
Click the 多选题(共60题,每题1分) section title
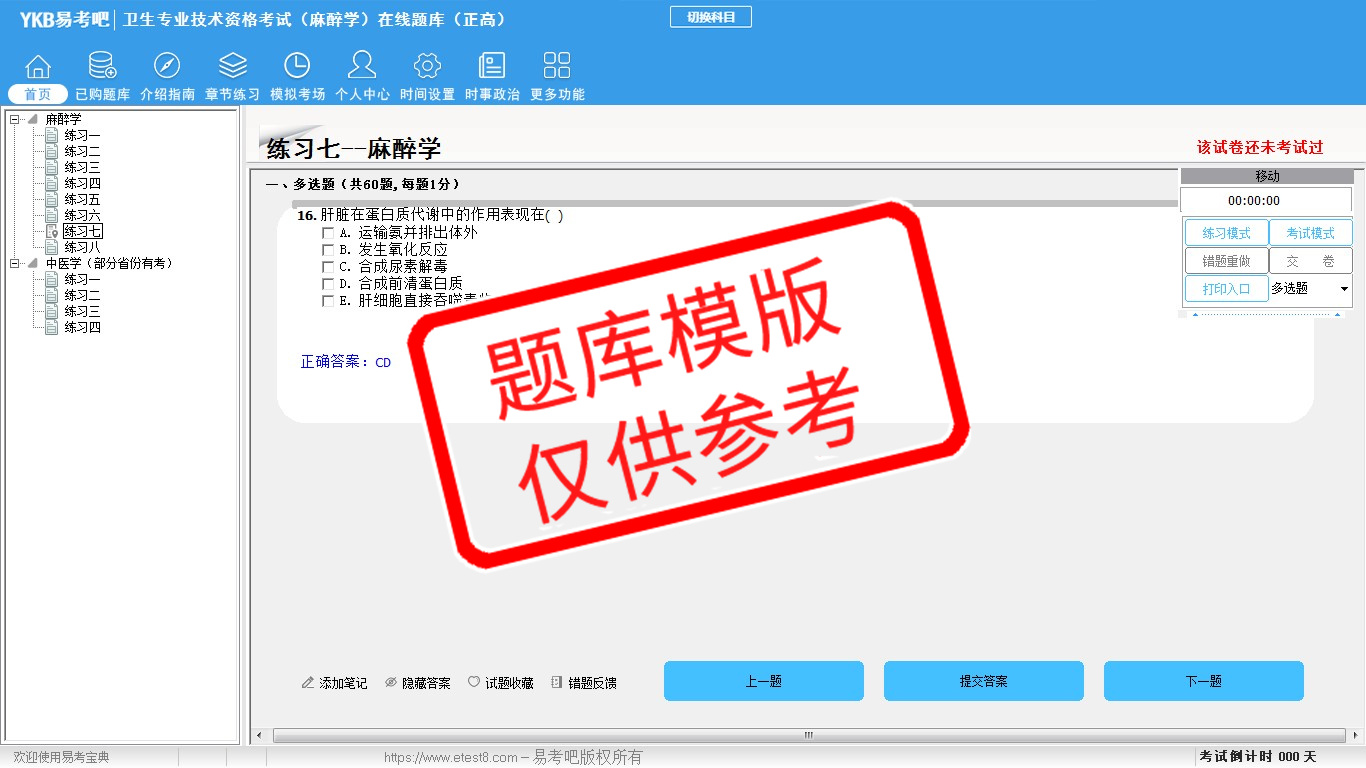pos(363,184)
